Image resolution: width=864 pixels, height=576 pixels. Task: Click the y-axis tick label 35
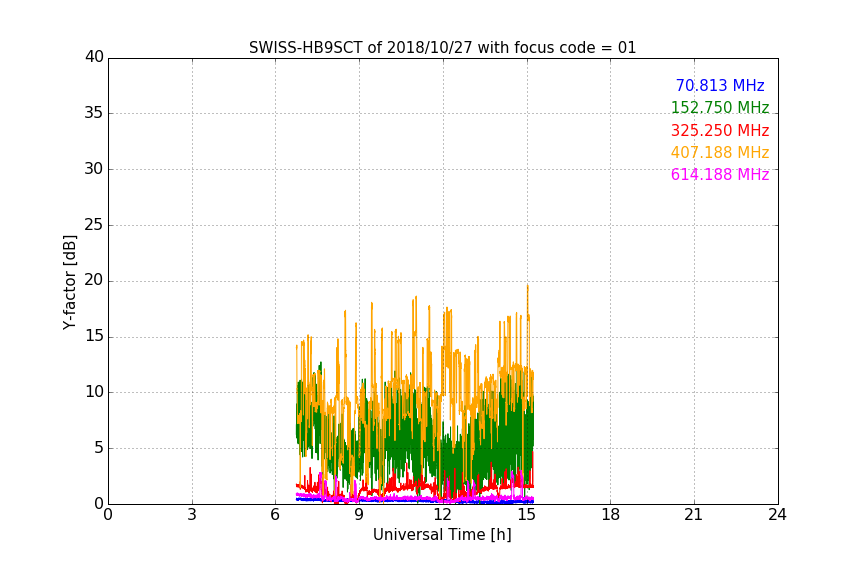(94, 113)
